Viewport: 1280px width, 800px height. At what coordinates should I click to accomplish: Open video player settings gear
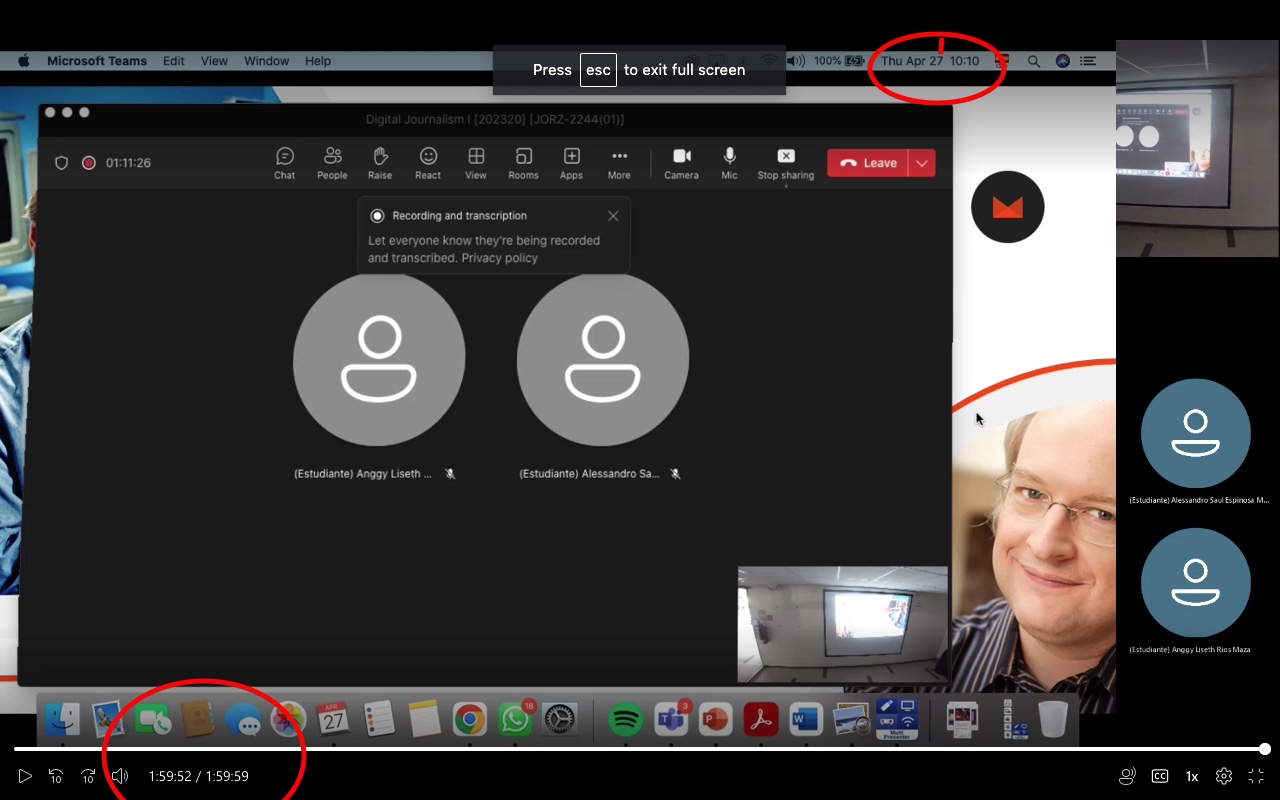[1224, 776]
